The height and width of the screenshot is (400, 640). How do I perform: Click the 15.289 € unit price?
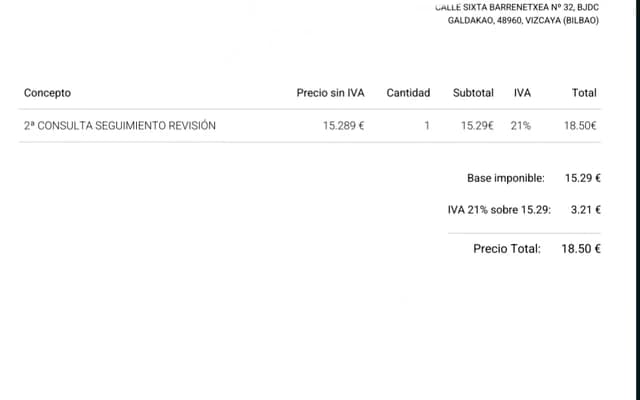(x=343, y=126)
